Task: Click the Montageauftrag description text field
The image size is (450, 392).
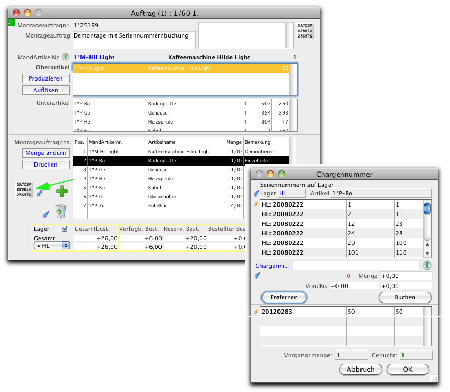Action: click(x=134, y=40)
